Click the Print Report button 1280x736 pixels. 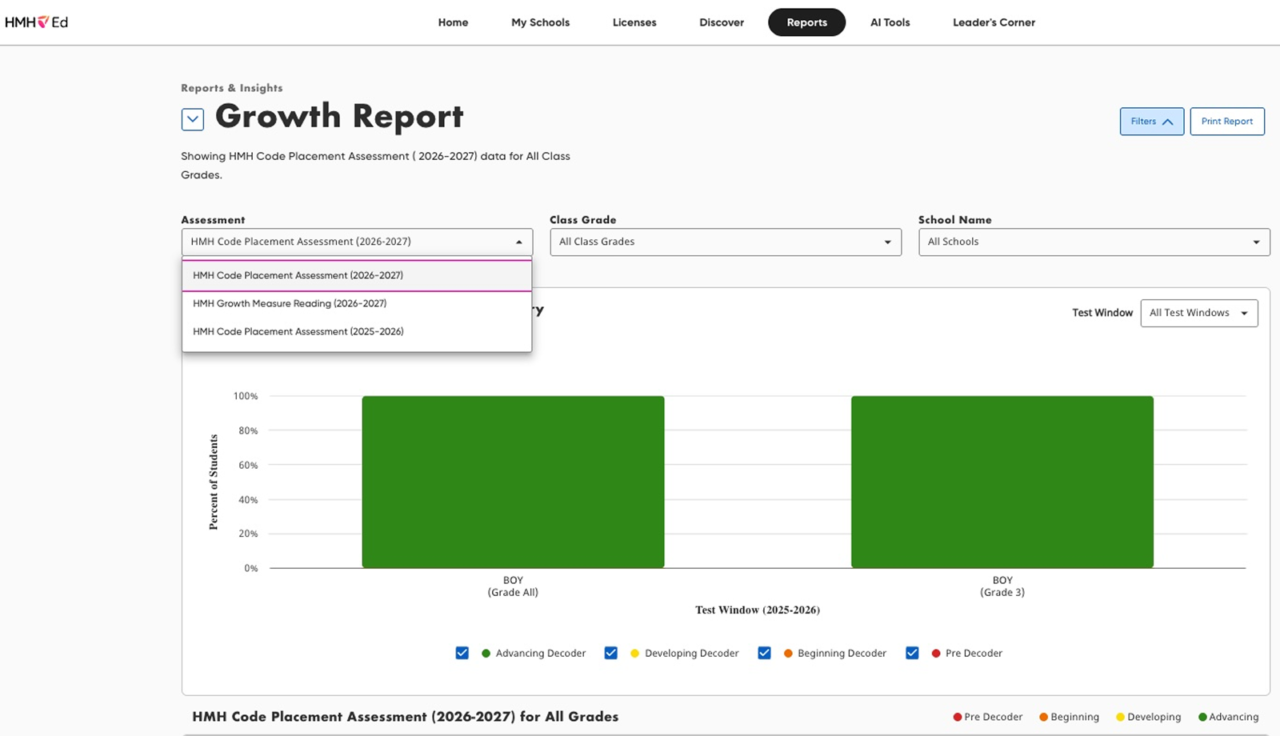point(1227,121)
